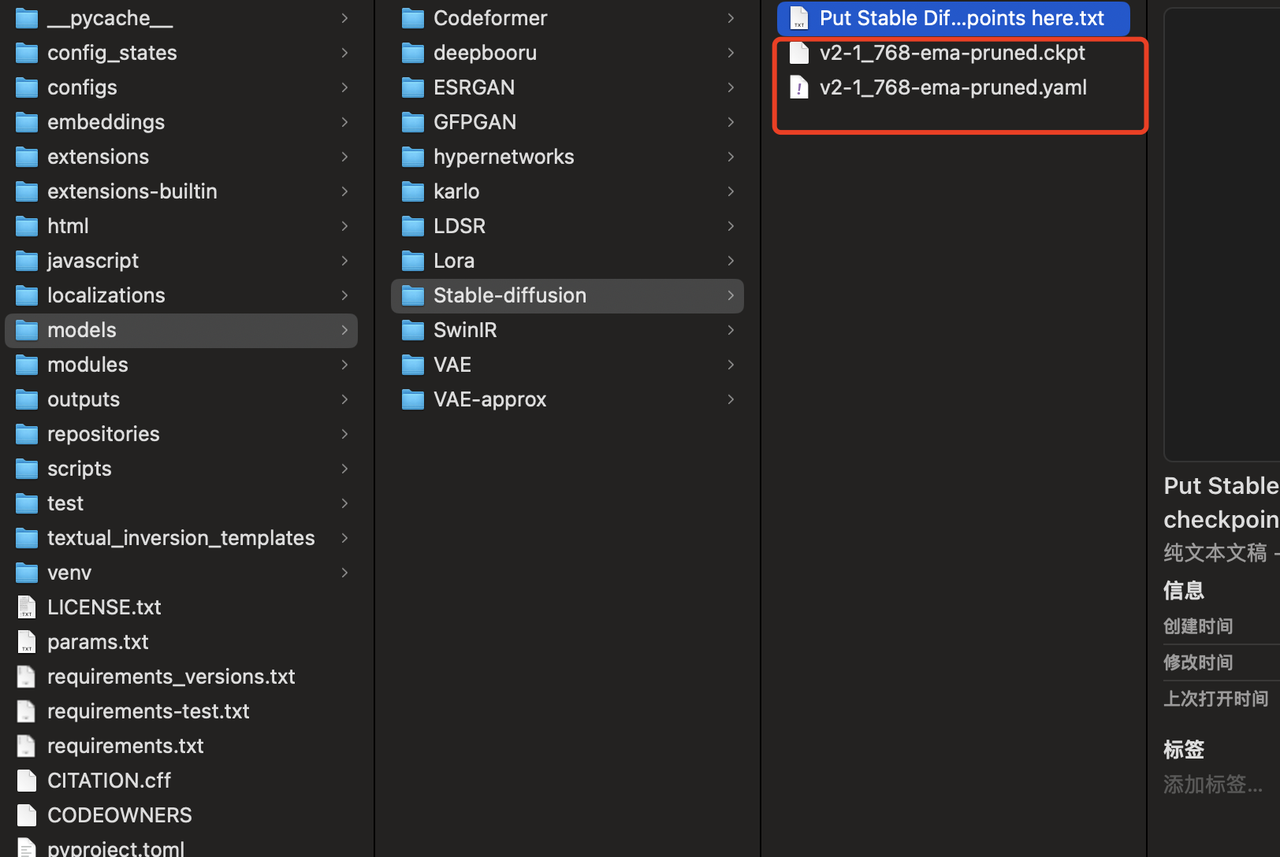
Task: Select the venv folder name
Action: coord(69,573)
